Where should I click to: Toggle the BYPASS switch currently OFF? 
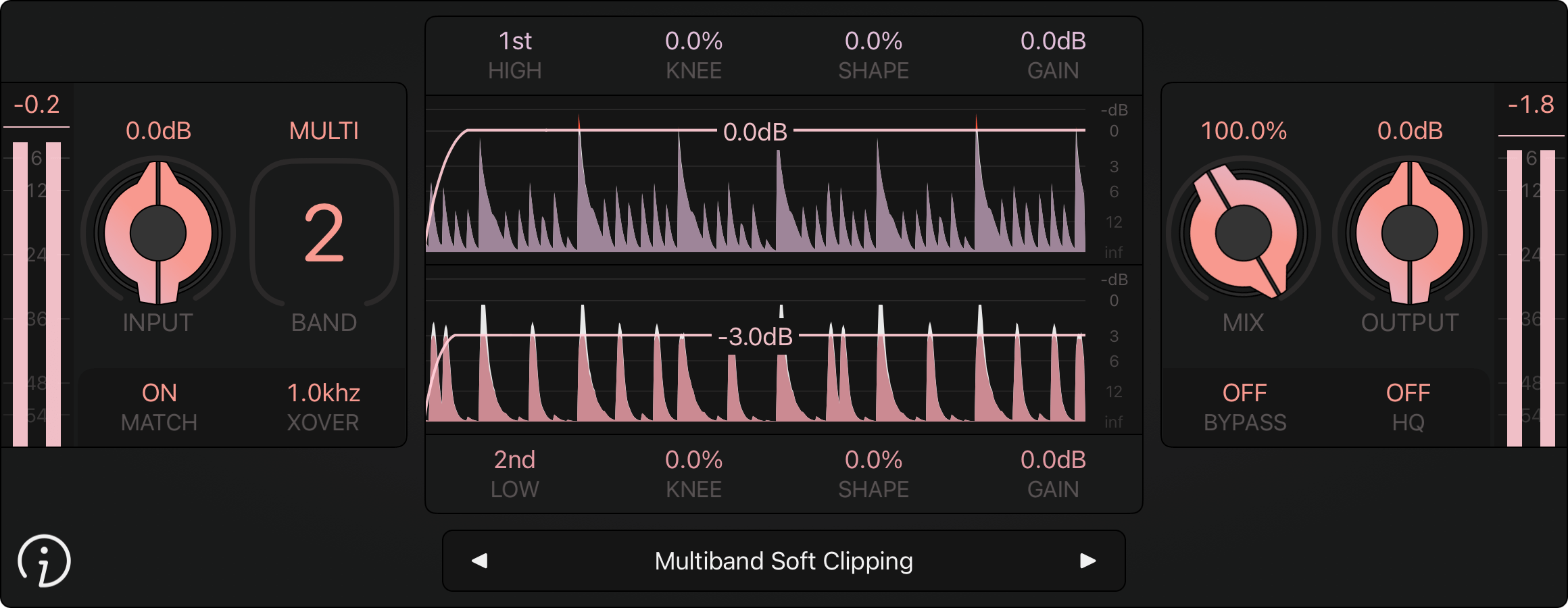[1245, 407]
